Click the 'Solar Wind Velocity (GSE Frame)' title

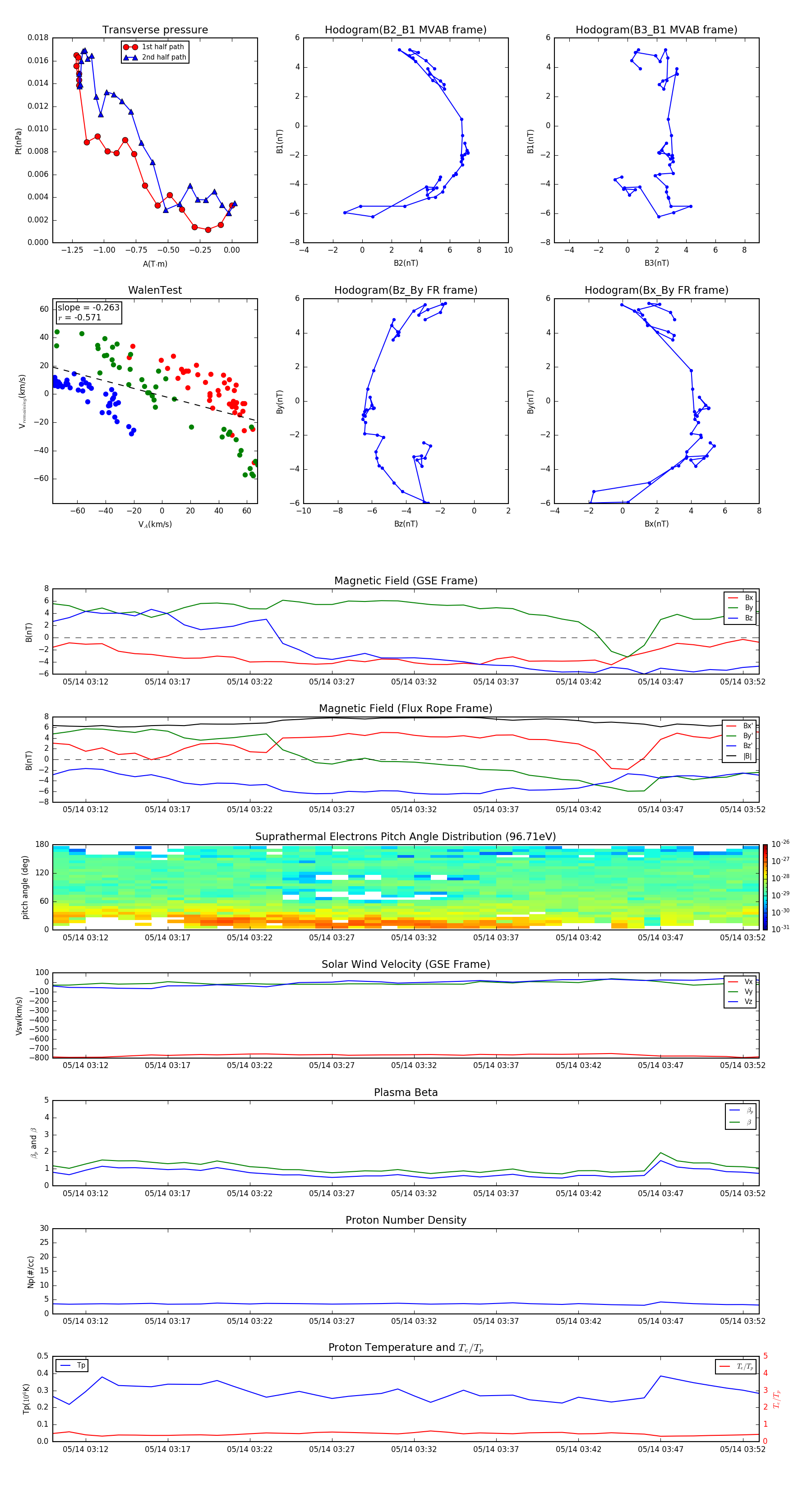pyautogui.click(x=406, y=965)
